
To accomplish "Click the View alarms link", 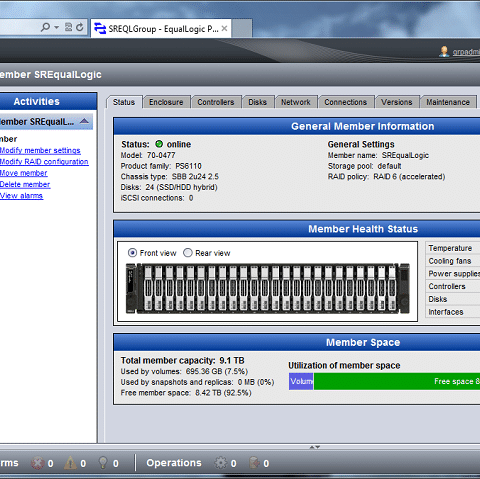I will (21, 196).
